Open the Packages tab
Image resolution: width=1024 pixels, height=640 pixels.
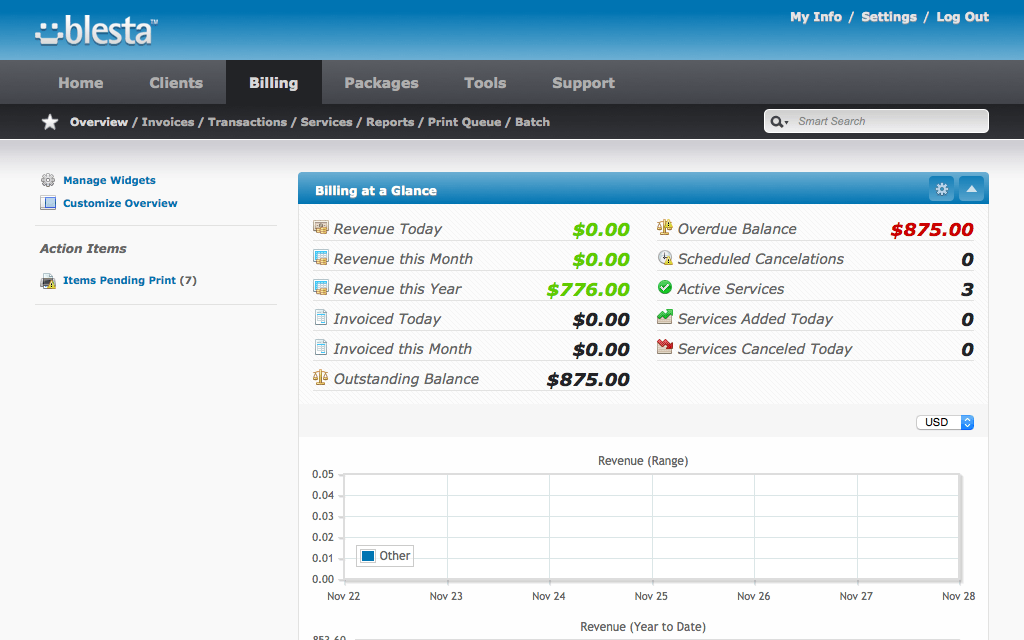[x=381, y=83]
